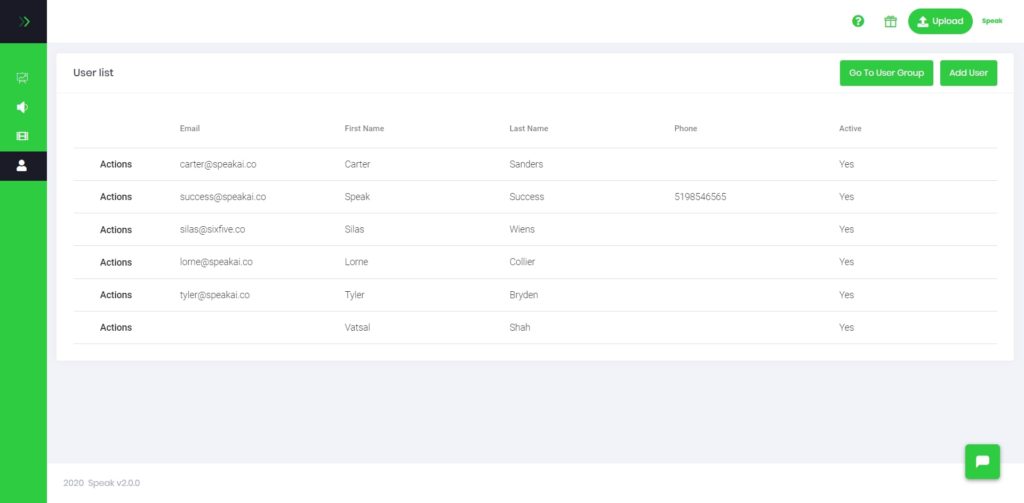Open the chat bubble widget
This screenshot has width=1024, height=503.
(982, 461)
